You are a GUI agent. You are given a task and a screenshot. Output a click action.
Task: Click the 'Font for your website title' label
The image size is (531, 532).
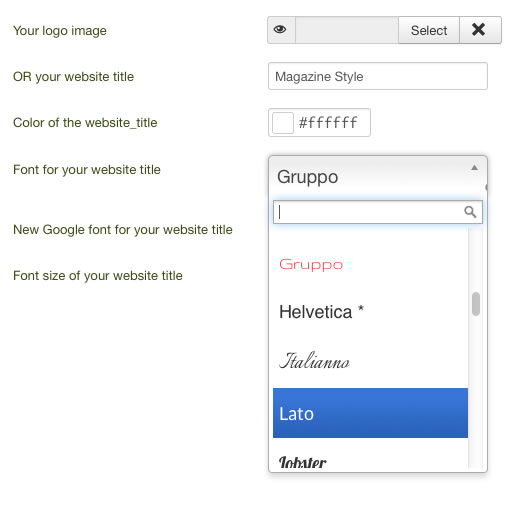pyautogui.click(x=87, y=170)
